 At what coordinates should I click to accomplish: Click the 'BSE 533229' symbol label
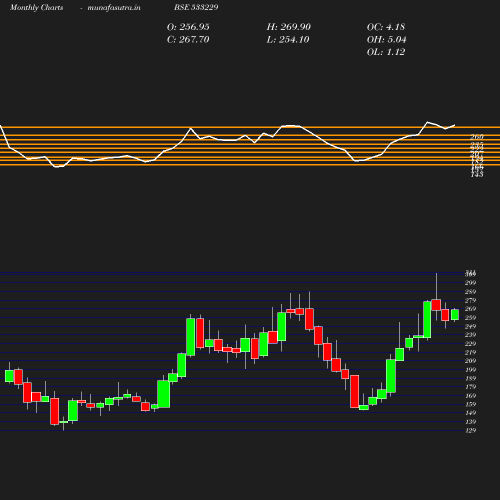[196, 7]
